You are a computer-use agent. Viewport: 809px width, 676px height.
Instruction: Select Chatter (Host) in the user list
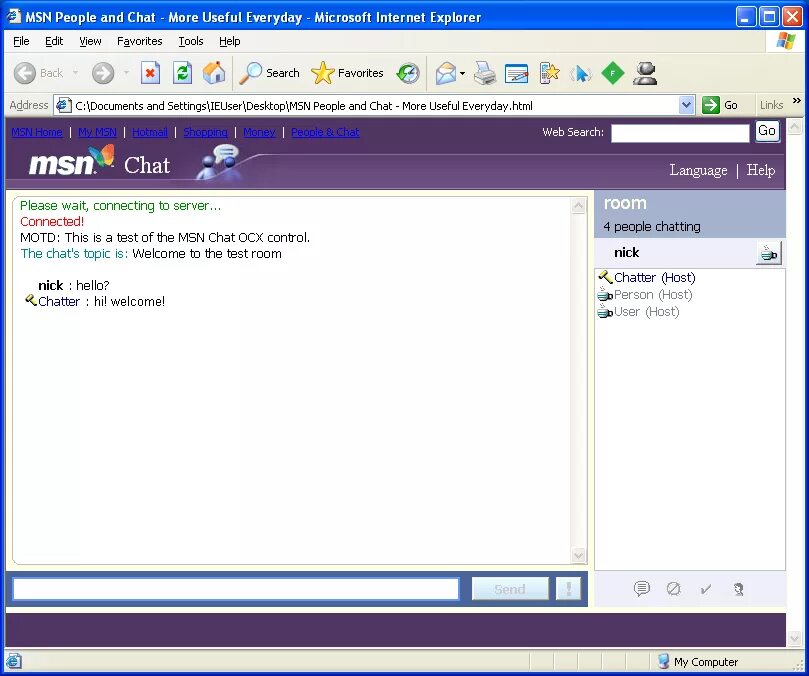pos(654,278)
